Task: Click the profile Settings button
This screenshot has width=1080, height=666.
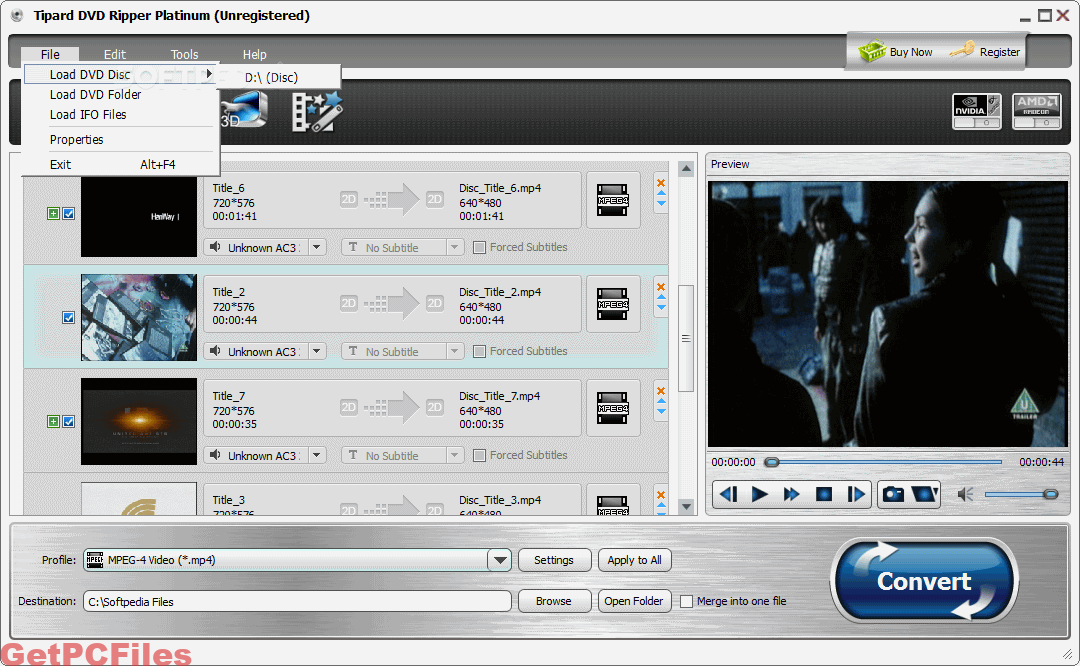Action: (x=554, y=560)
